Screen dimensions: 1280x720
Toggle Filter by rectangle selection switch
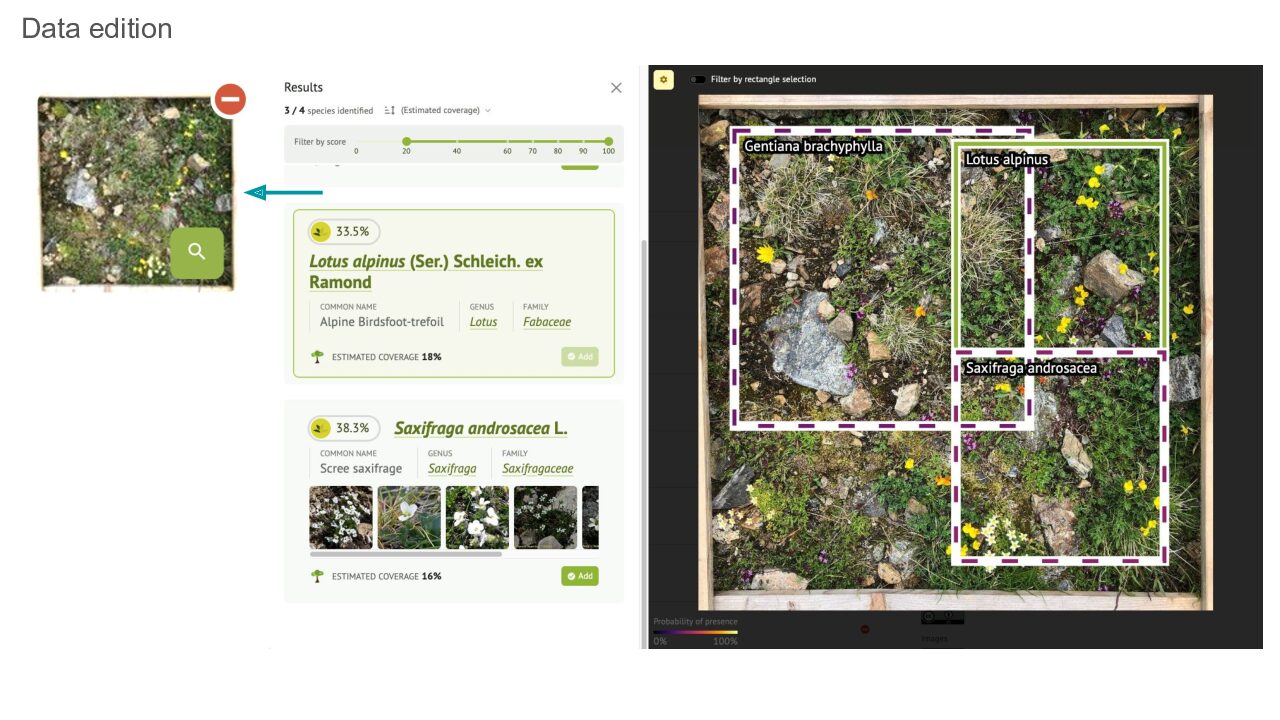(x=697, y=79)
